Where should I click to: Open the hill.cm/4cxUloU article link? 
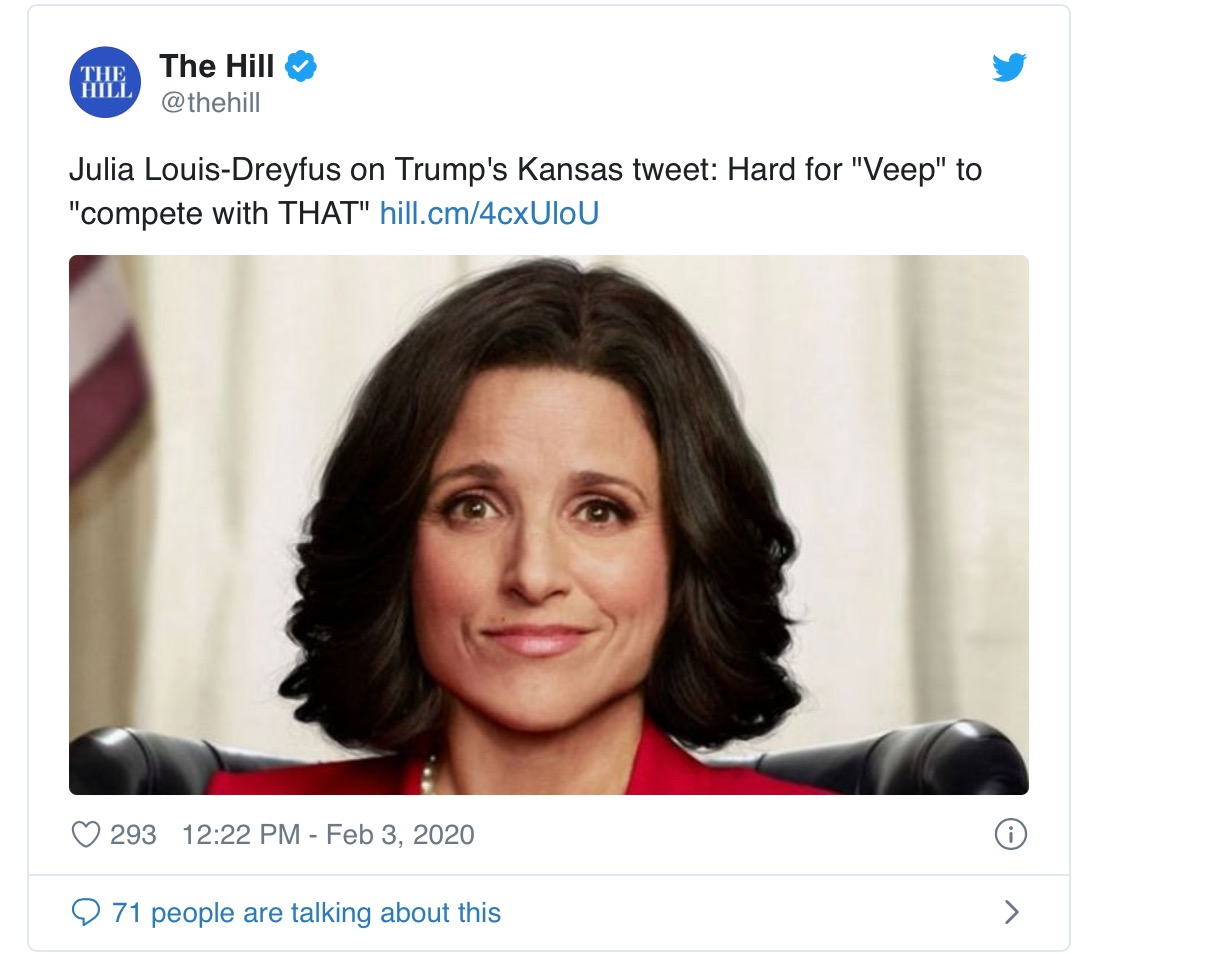point(490,214)
